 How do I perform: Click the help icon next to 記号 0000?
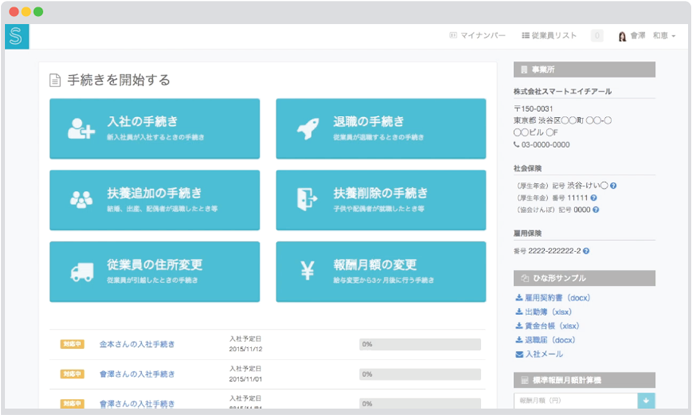point(596,210)
